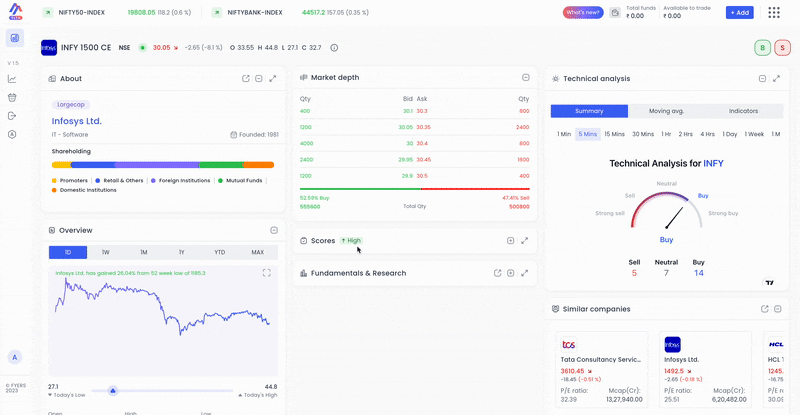This screenshot has width=800, height=415.
Task: Expand the Scores panel with plus icon
Action: 510,240
